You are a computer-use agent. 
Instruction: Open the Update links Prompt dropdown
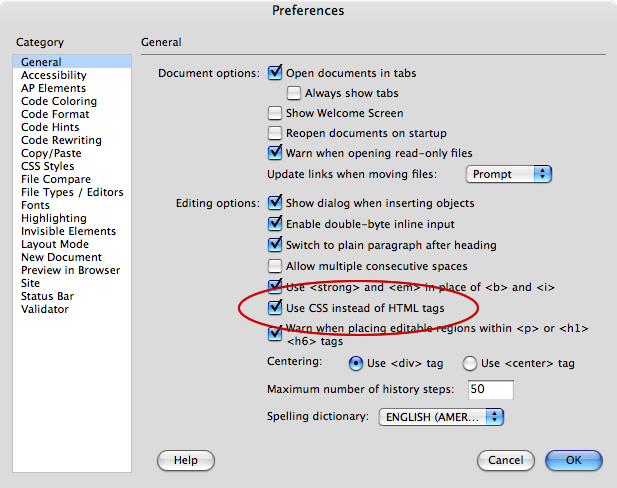coord(510,174)
